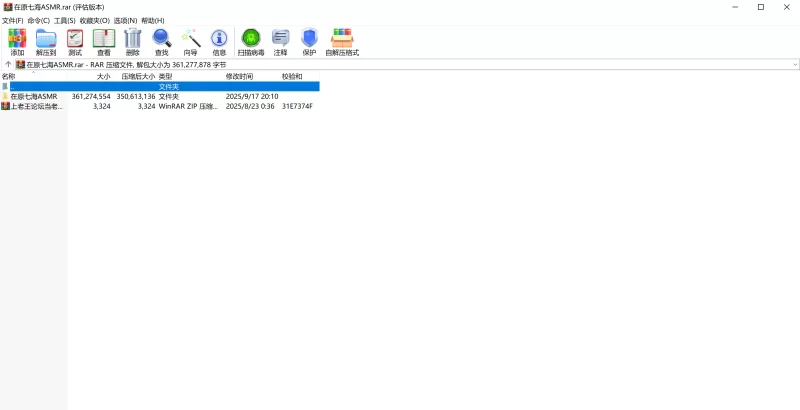Click modified date 2025/8/23 0:36
800x410 pixels.
(x=250, y=106)
